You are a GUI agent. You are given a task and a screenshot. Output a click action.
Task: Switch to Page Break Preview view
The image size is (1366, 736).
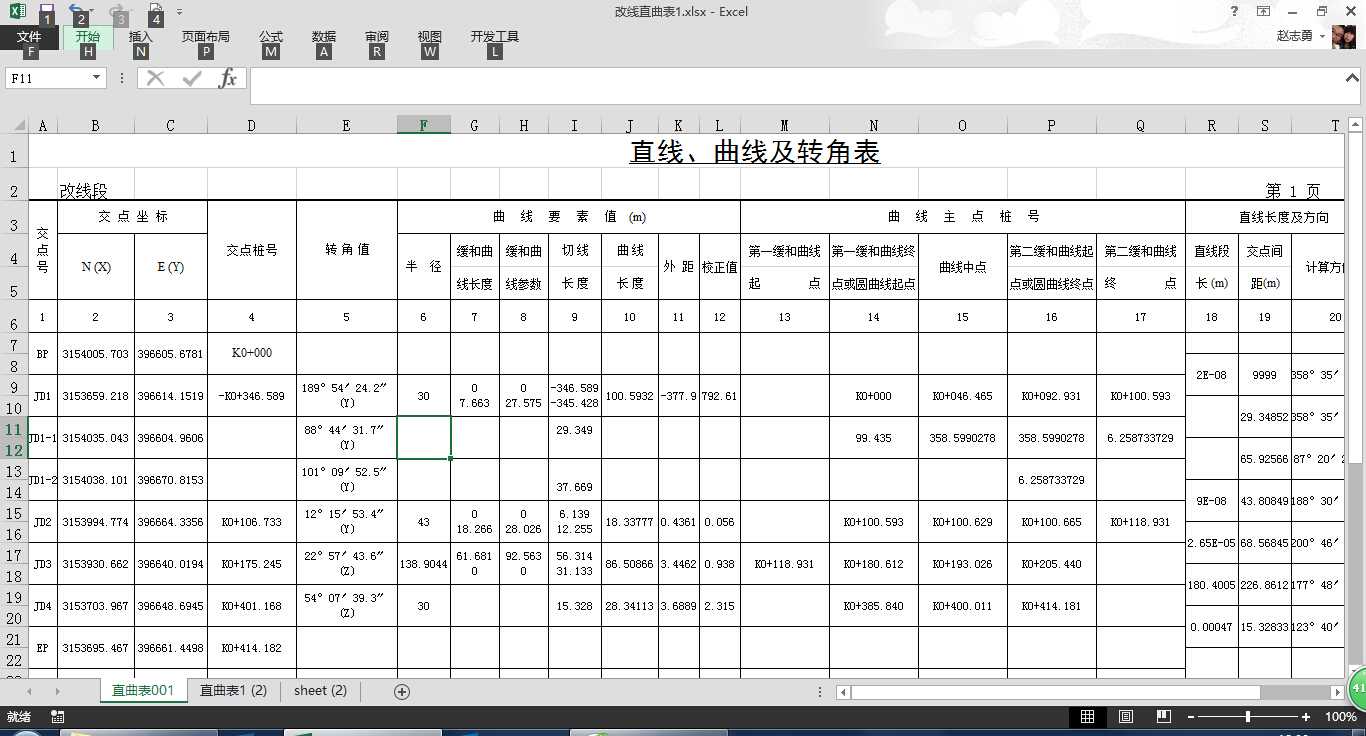[x=1163, y=717]
